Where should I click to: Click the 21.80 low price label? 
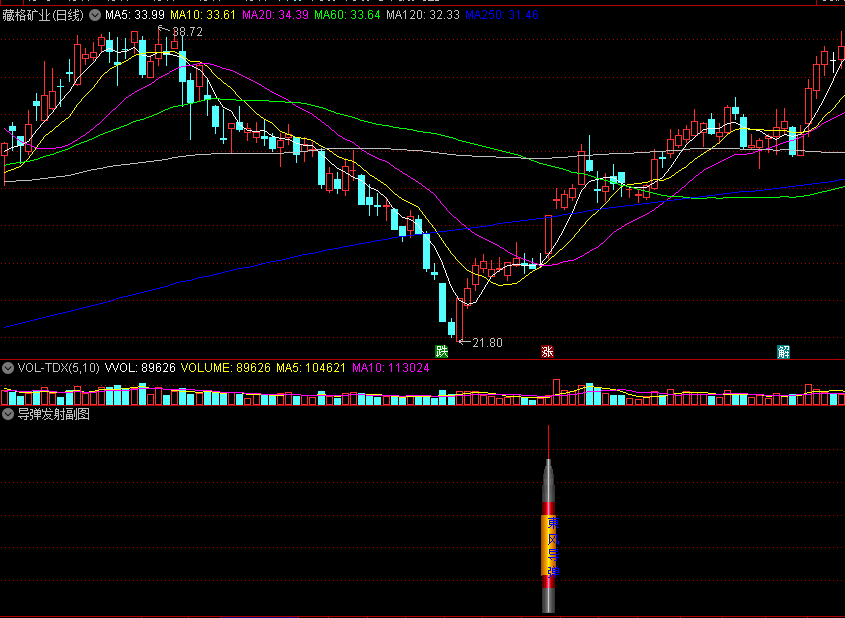point(487,343)
